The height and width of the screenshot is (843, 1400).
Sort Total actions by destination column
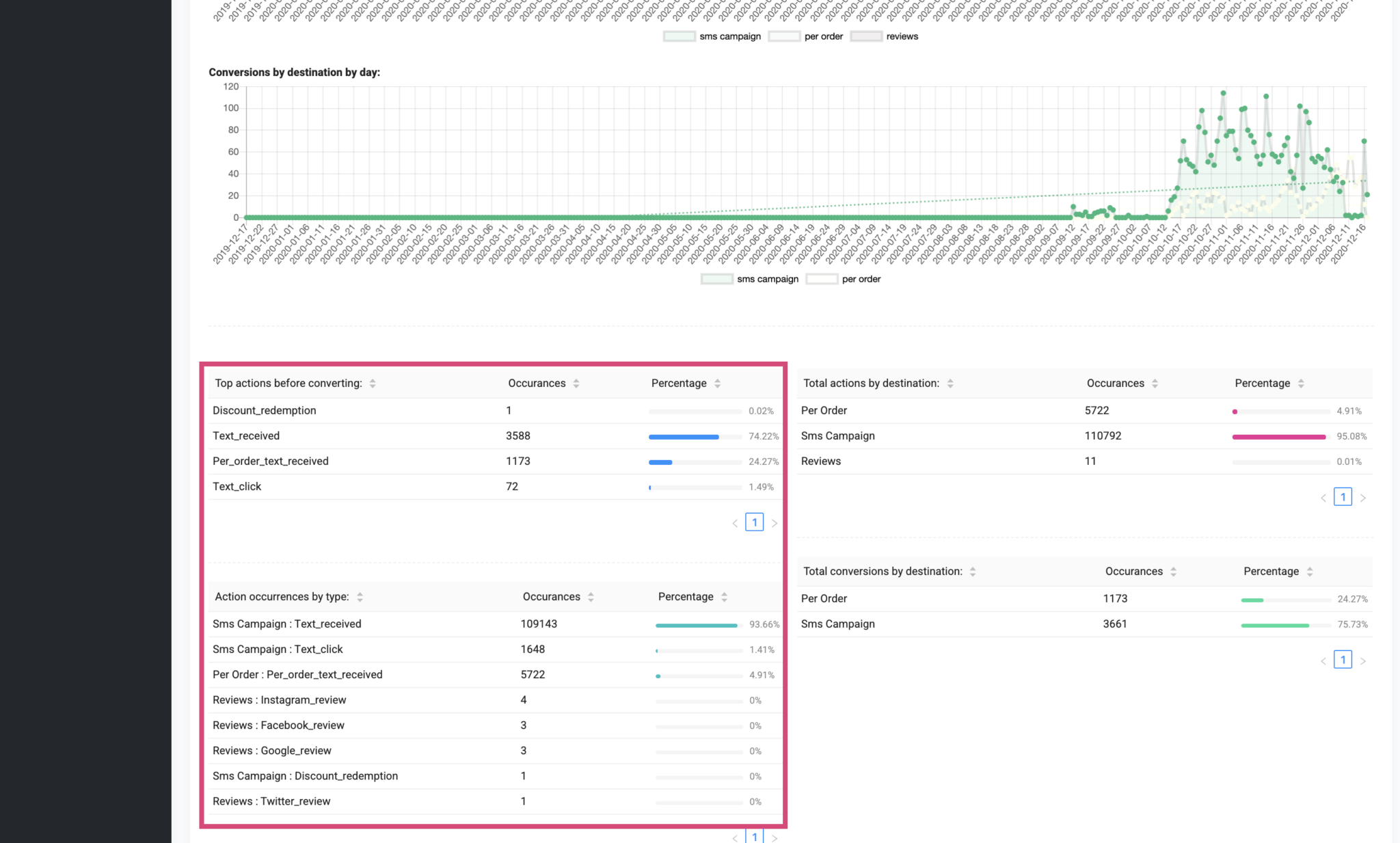[x=950, y=384]
